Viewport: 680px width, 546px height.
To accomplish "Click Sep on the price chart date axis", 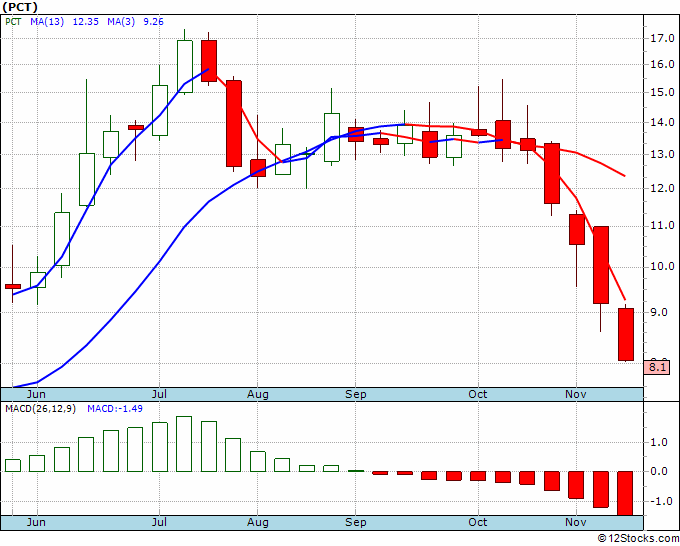I will pyautogui.click(x=356, y=394).
